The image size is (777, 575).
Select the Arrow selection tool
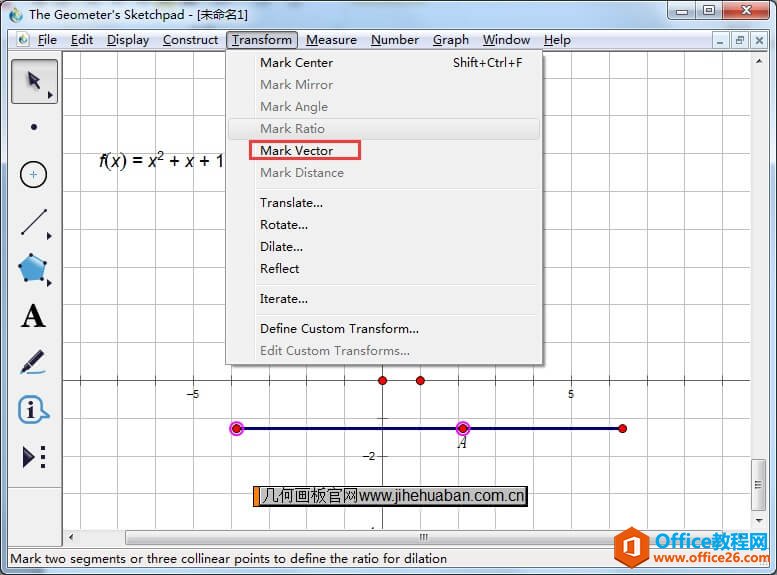tap(34, 81)
